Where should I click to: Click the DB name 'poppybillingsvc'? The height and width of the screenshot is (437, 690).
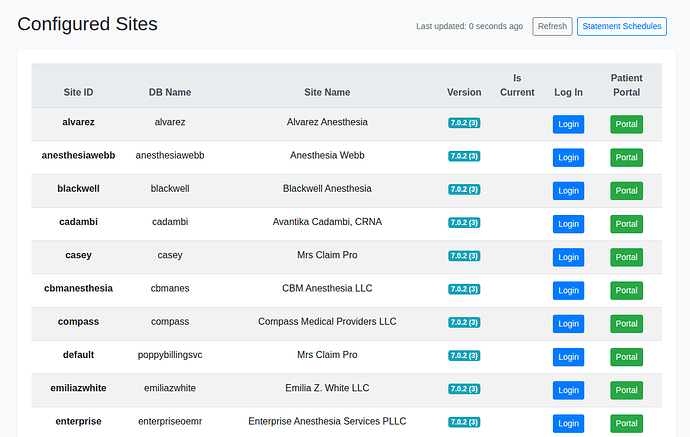tap(170, 355)
